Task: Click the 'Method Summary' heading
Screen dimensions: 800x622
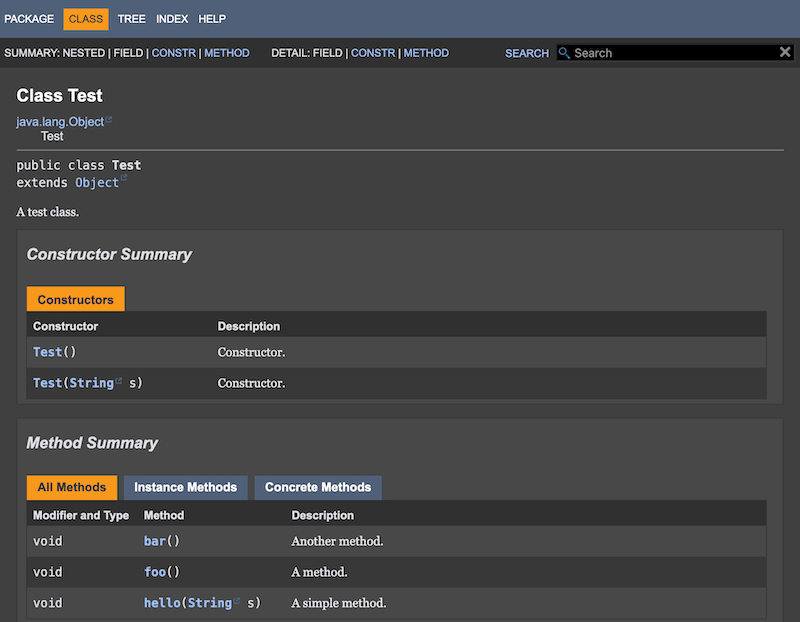Action: tap(92, 443)
